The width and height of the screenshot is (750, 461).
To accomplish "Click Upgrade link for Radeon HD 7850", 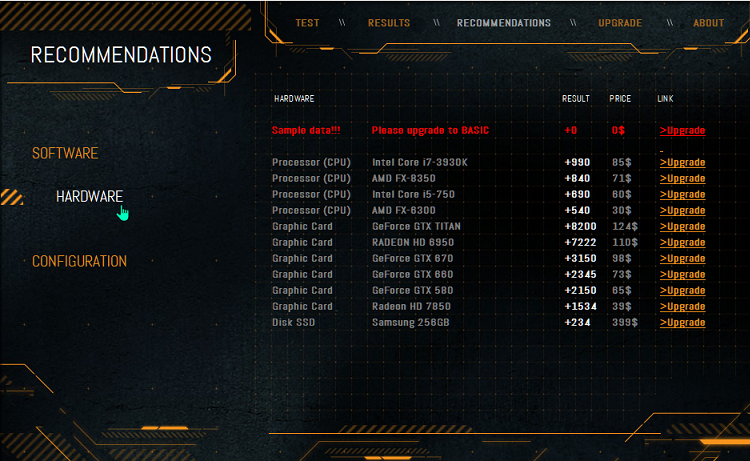I will coord(682,307).
